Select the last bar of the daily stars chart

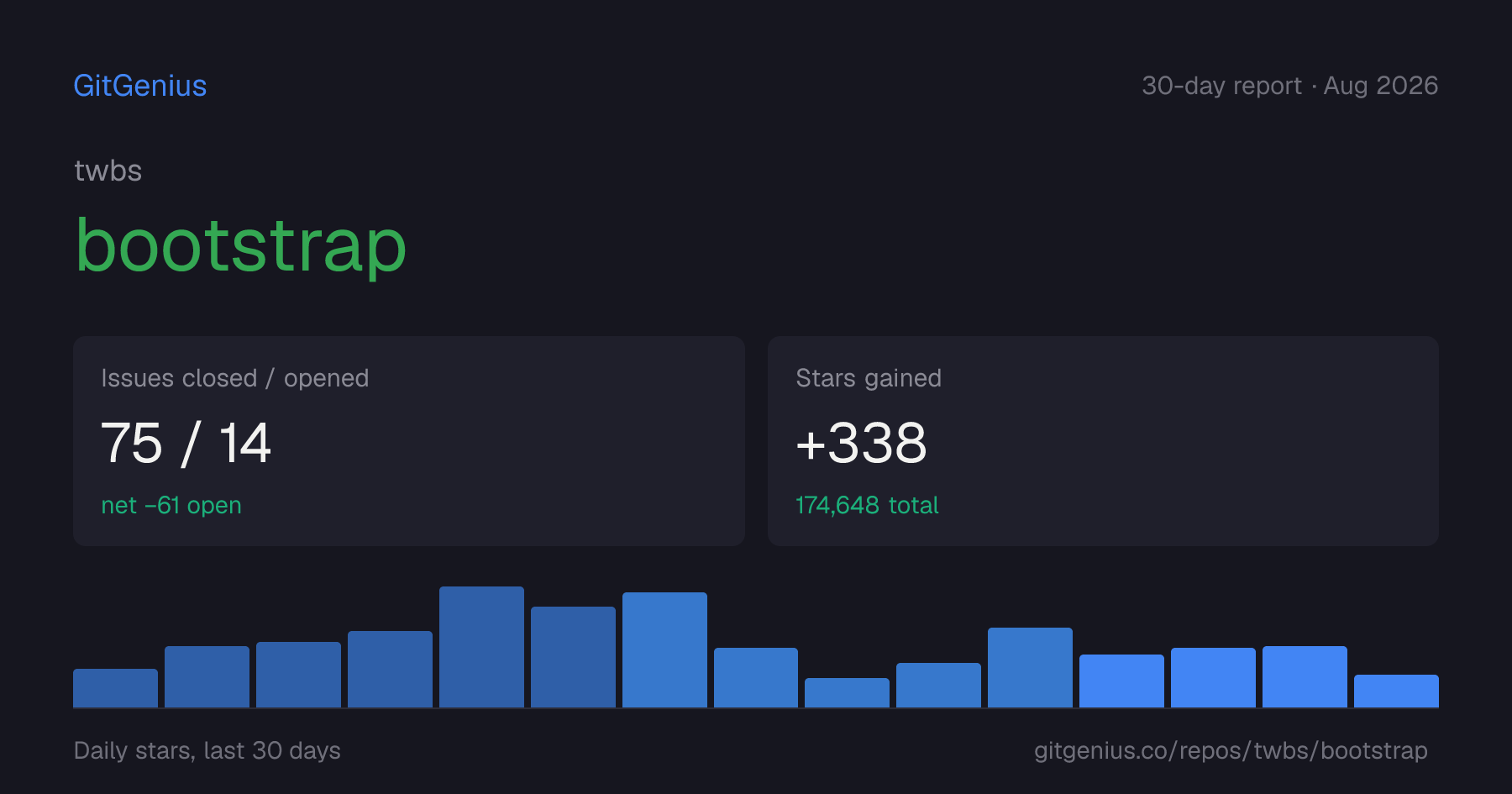[x=1396, y=691]
